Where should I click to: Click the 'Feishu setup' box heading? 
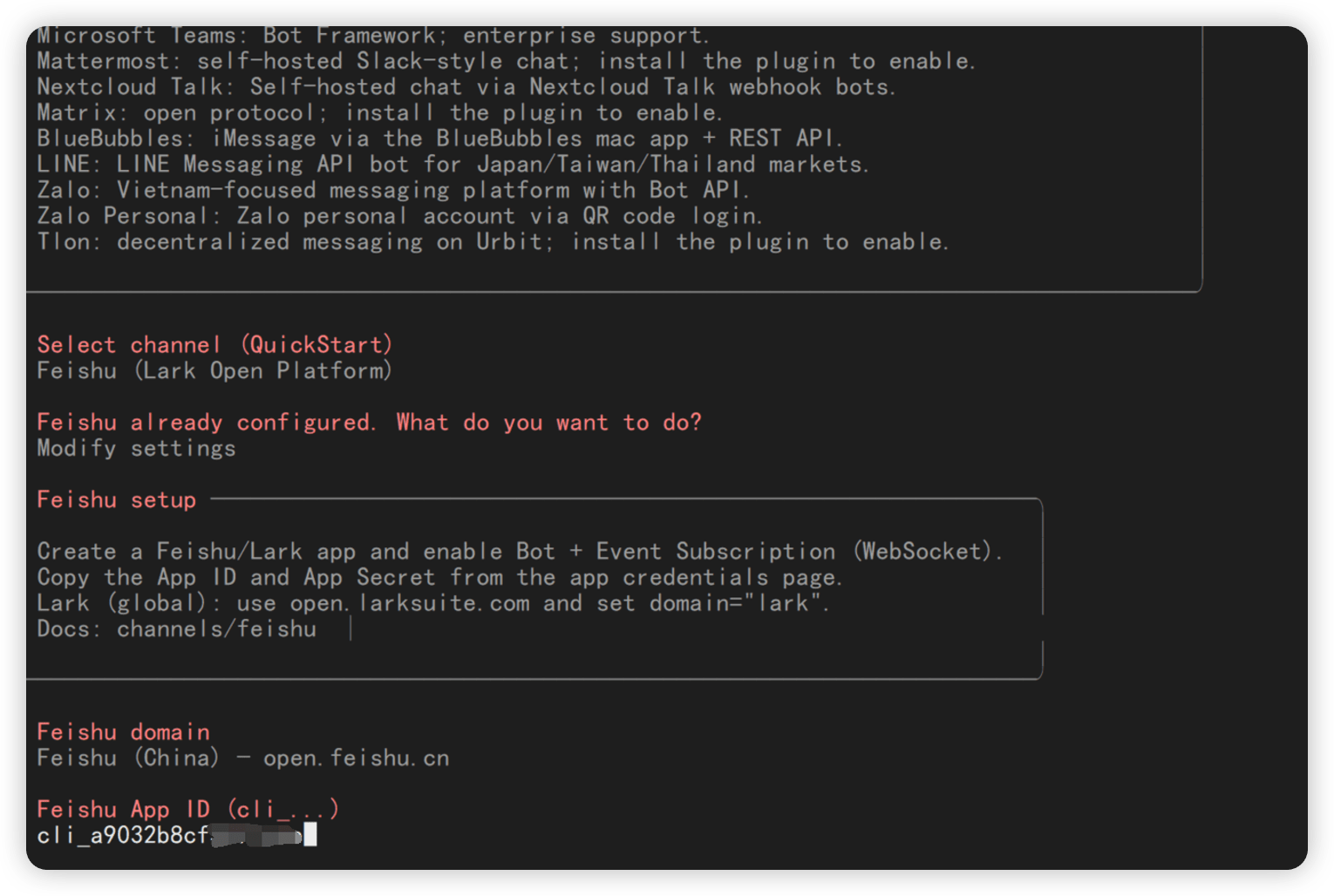tap(117, 499)
